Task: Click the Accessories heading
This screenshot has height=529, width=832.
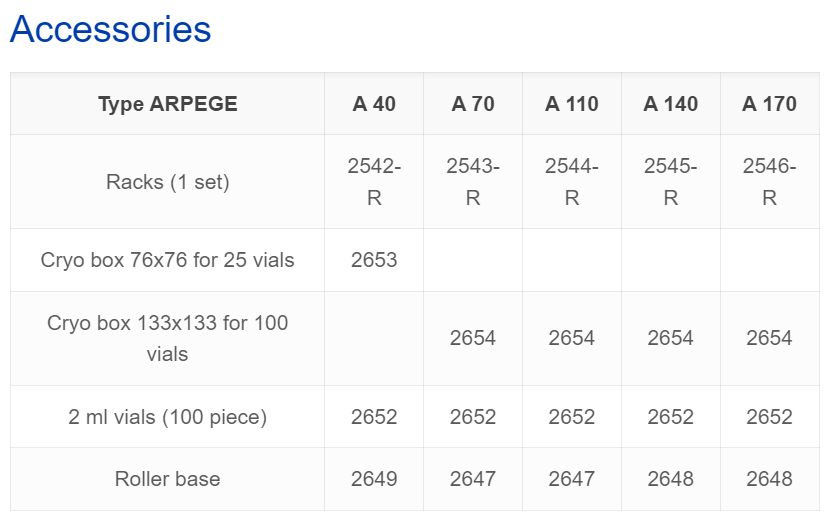Action: click(x=110, y=29)
